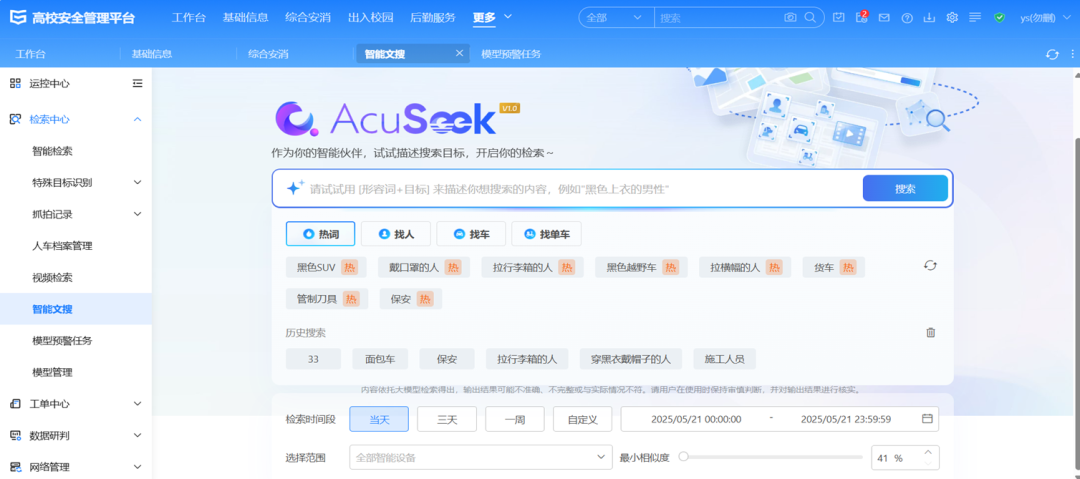
Task: Open the task checklist icon in header
Action: 838,17
